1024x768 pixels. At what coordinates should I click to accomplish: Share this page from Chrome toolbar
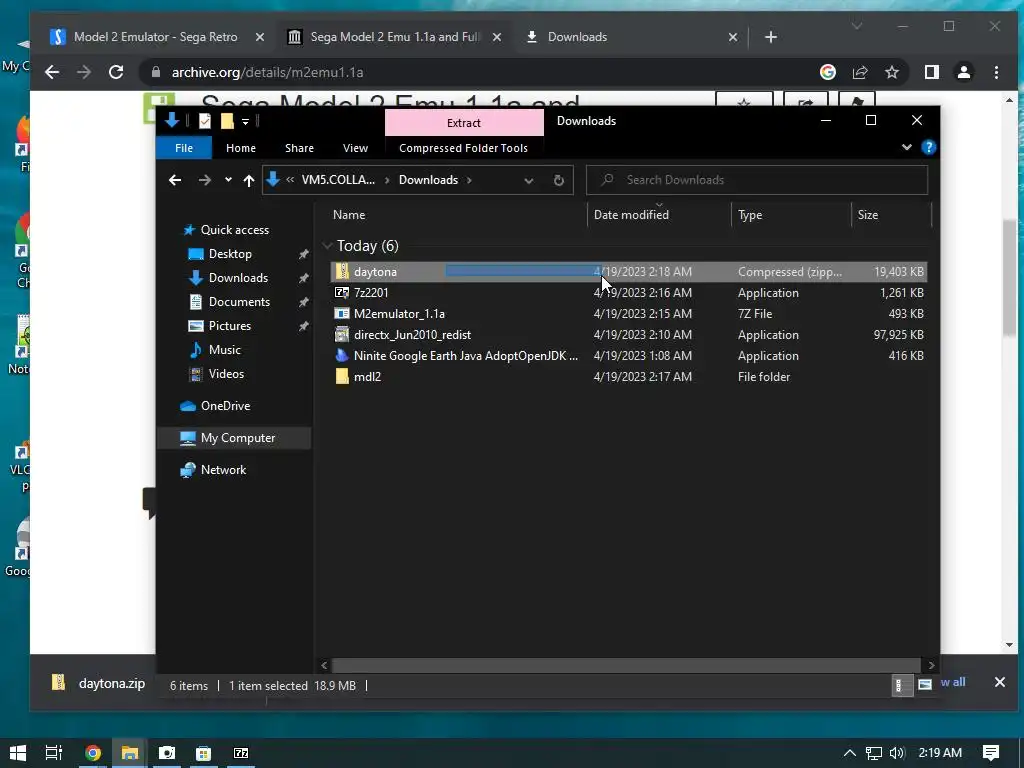click(860, 72)
